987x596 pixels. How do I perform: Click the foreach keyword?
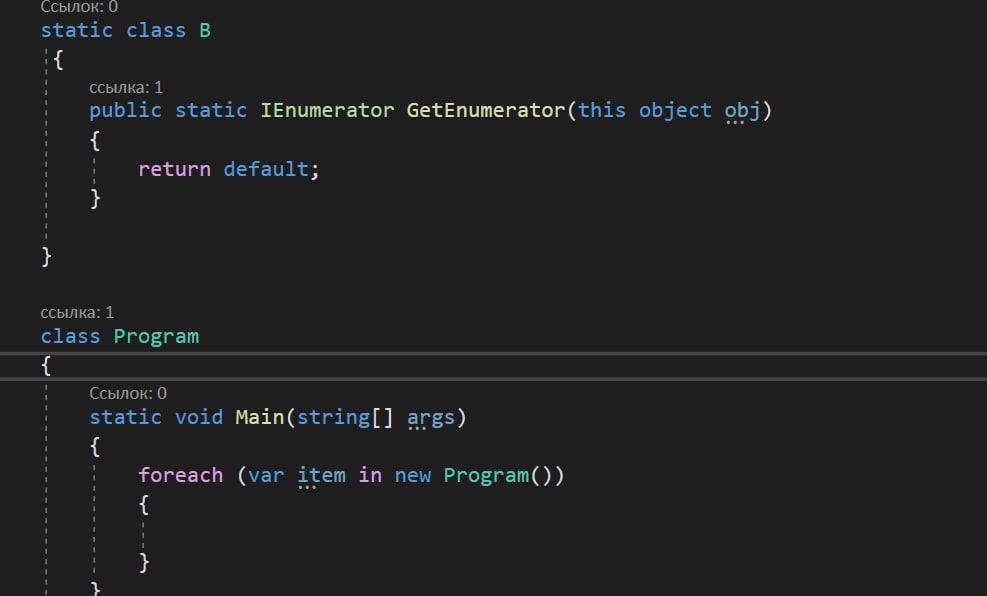point(180,475)
